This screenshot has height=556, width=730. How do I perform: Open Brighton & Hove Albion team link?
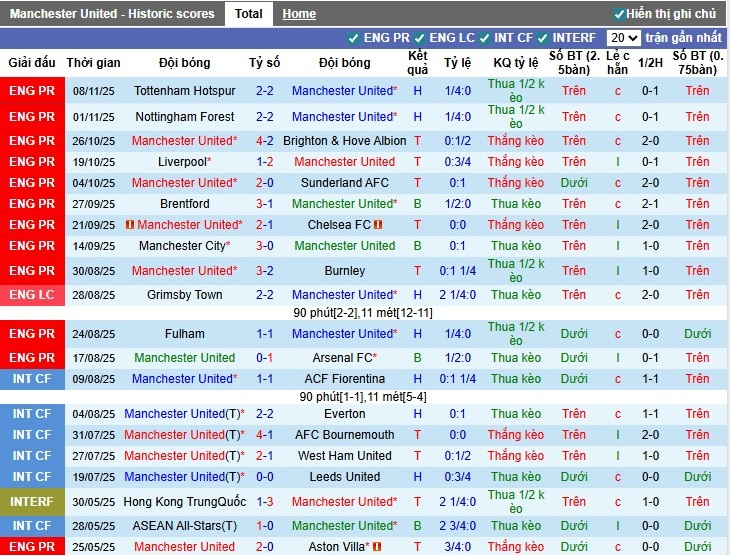click(x=345, y=141)
